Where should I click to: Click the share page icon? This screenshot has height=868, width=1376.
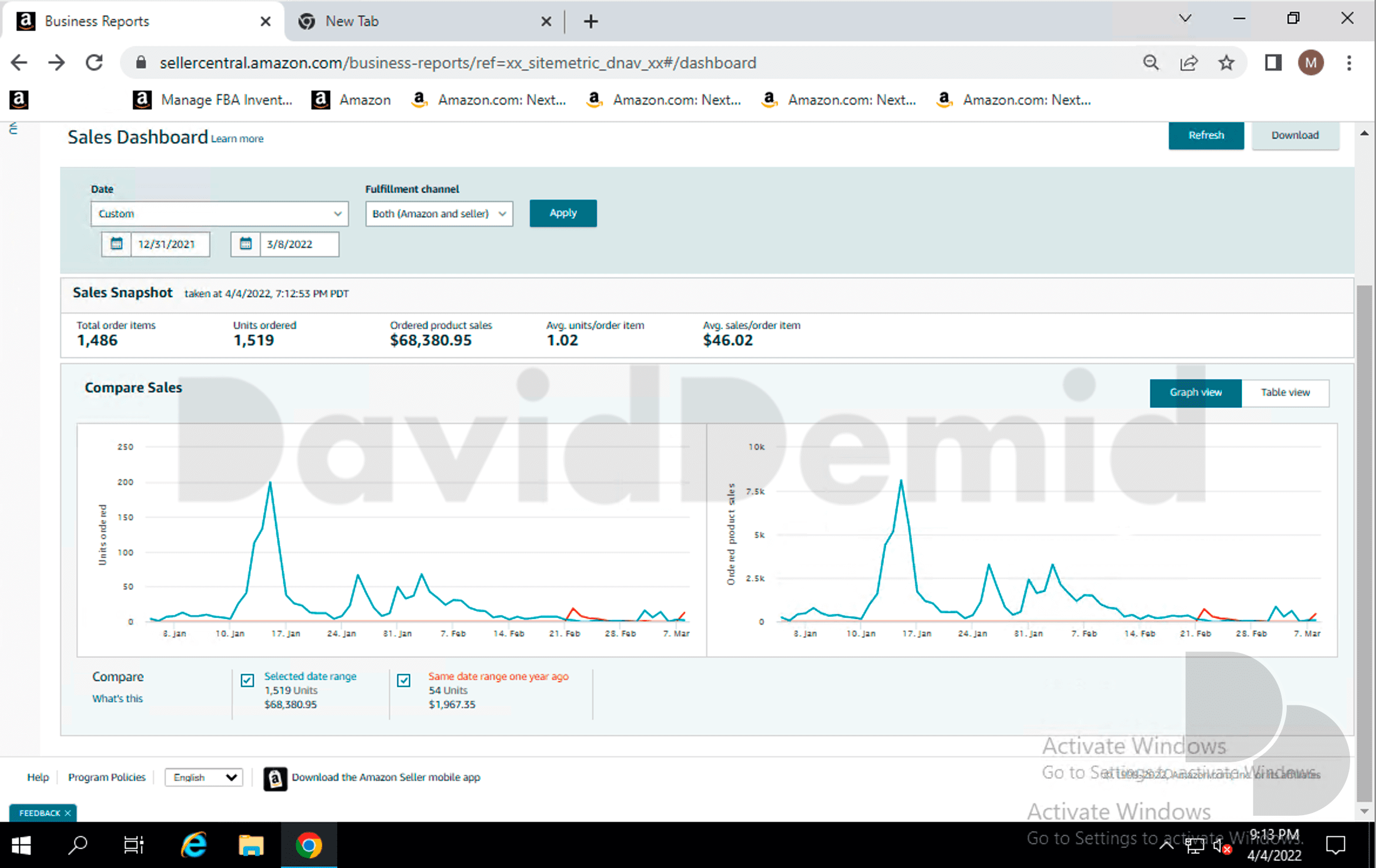pyautogui.click(x=1189, y=63)
